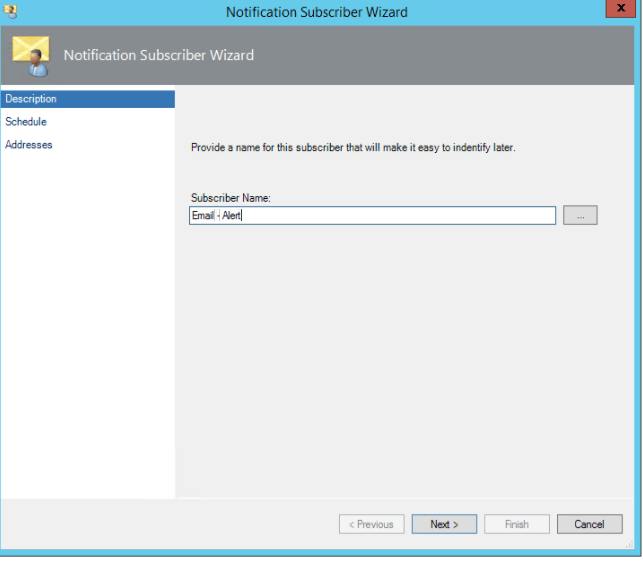The width and height of the screenshot is (643, 564).
Task: Click the Finish button
Action: click(517, 524)
